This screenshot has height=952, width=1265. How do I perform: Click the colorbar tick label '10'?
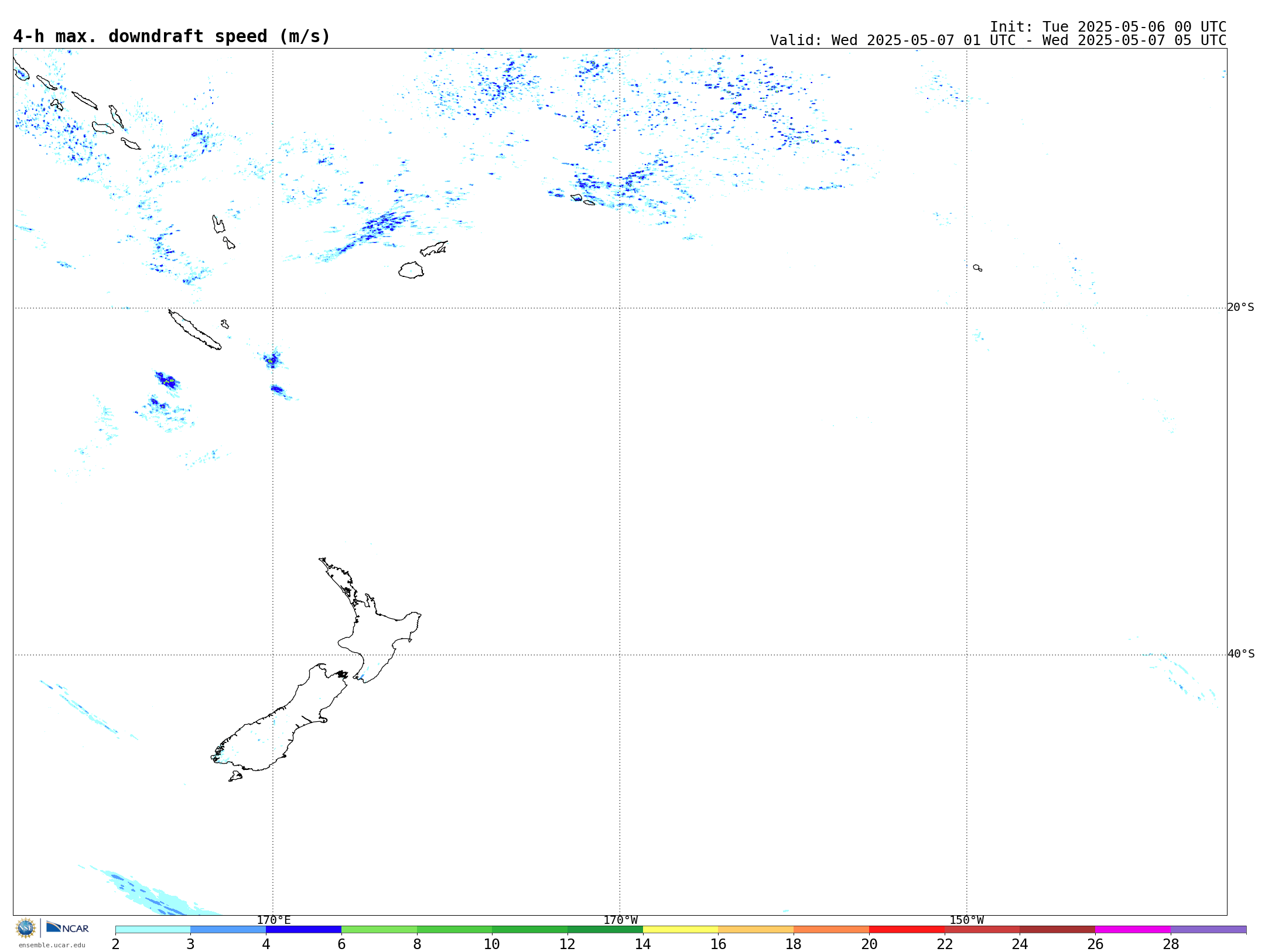pos(492,944)
